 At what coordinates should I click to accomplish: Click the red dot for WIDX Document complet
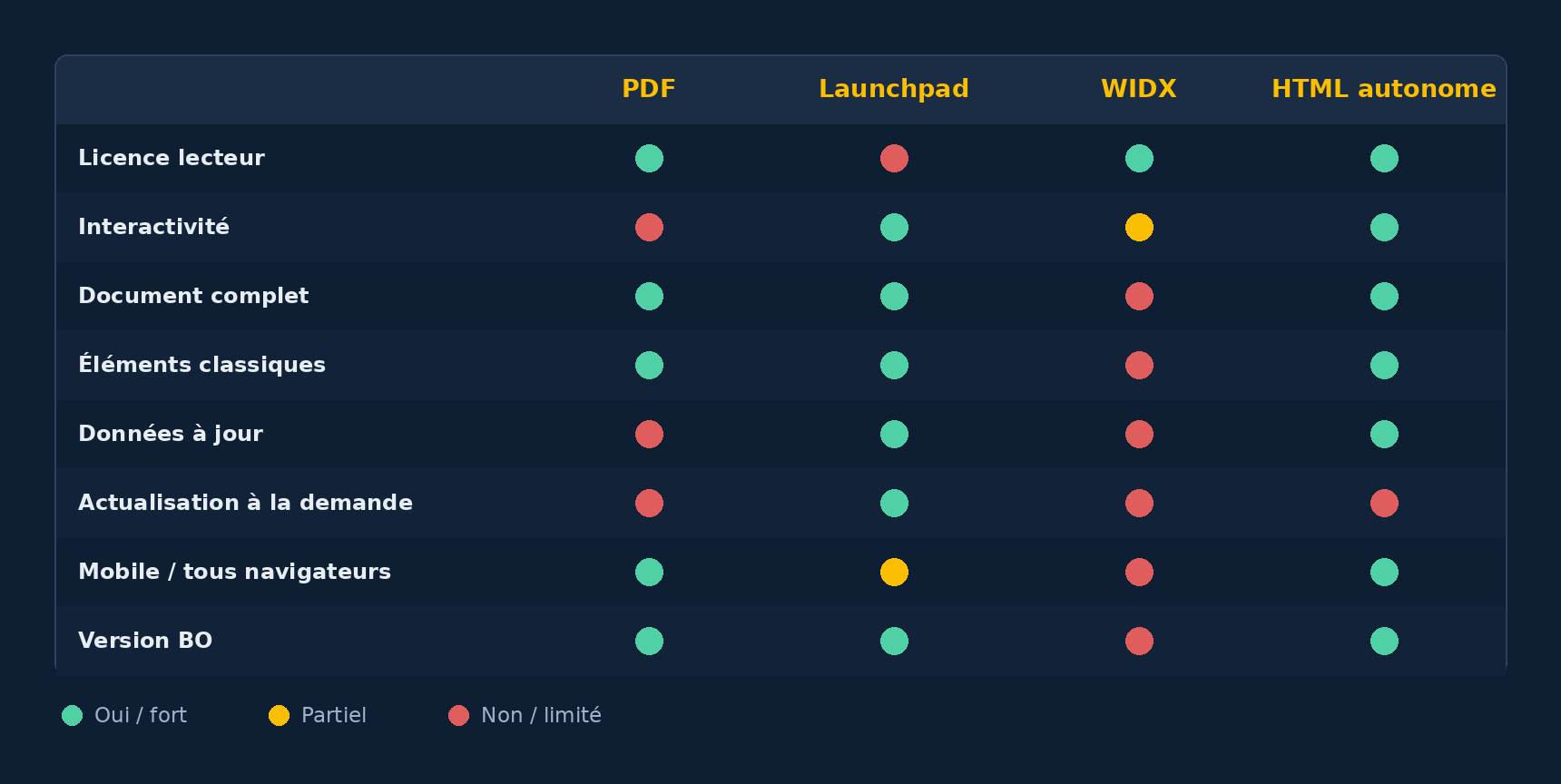(1139, 297)
